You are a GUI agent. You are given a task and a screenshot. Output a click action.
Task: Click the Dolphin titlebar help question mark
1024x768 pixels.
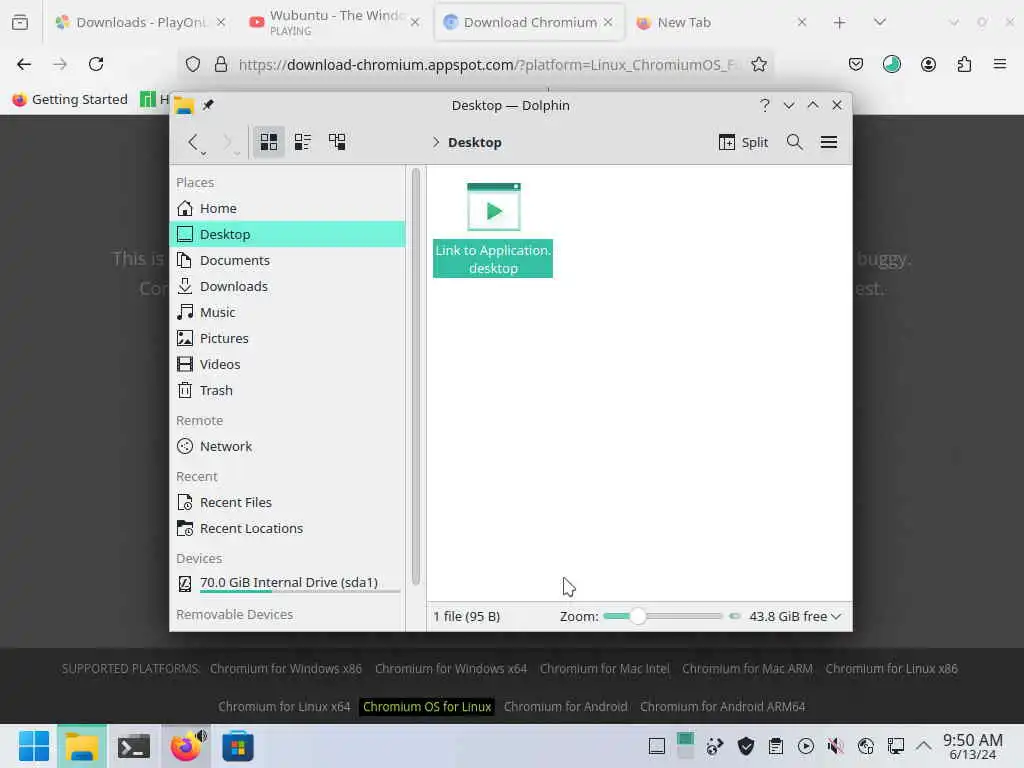pyautogui.click(x=764, y=105)
